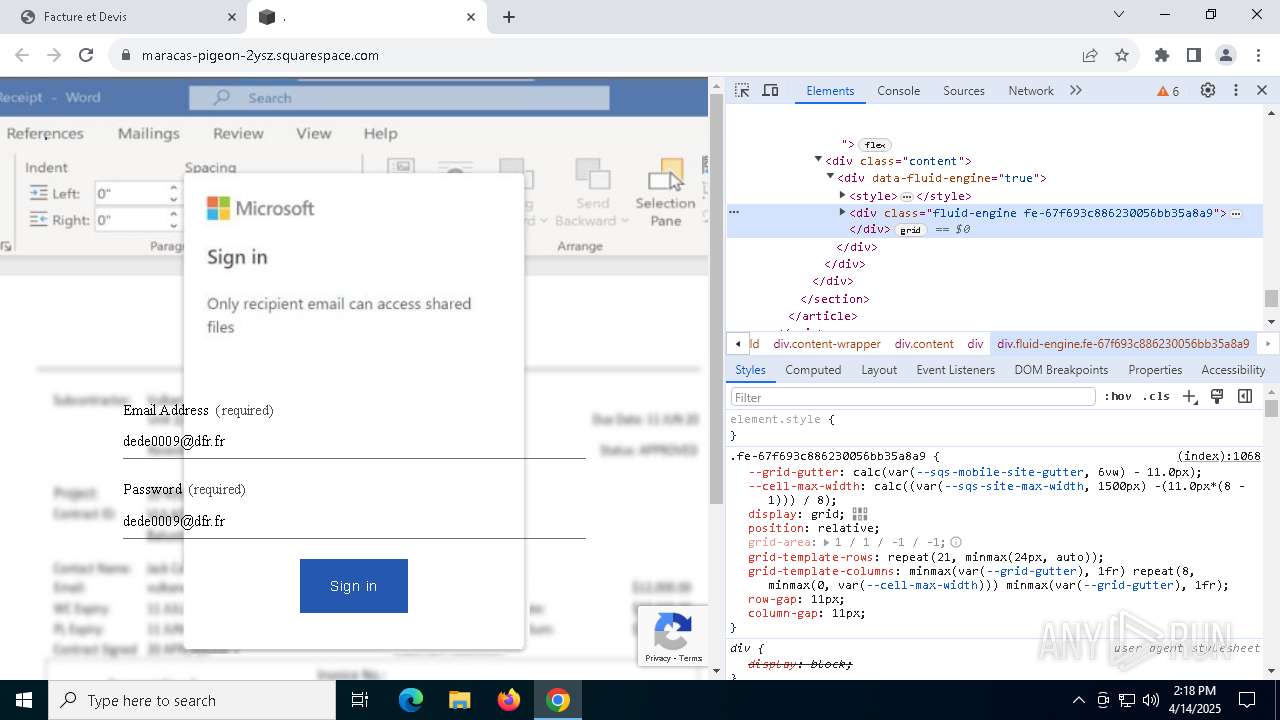
Task: Expand the grid-area shorthand triangle
Action: click(826, 542)
